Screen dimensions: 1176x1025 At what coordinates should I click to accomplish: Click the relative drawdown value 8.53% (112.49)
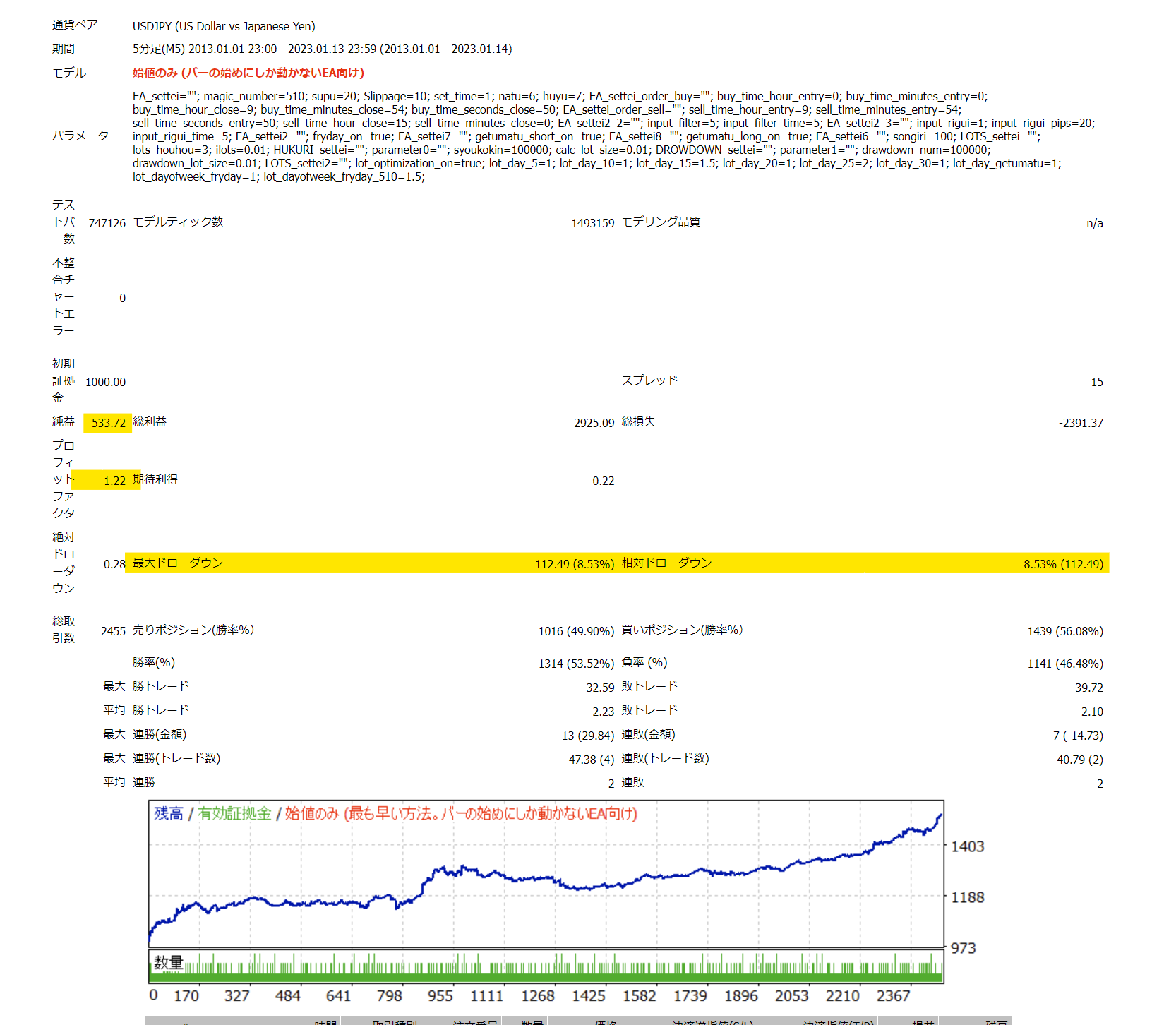1063,564
